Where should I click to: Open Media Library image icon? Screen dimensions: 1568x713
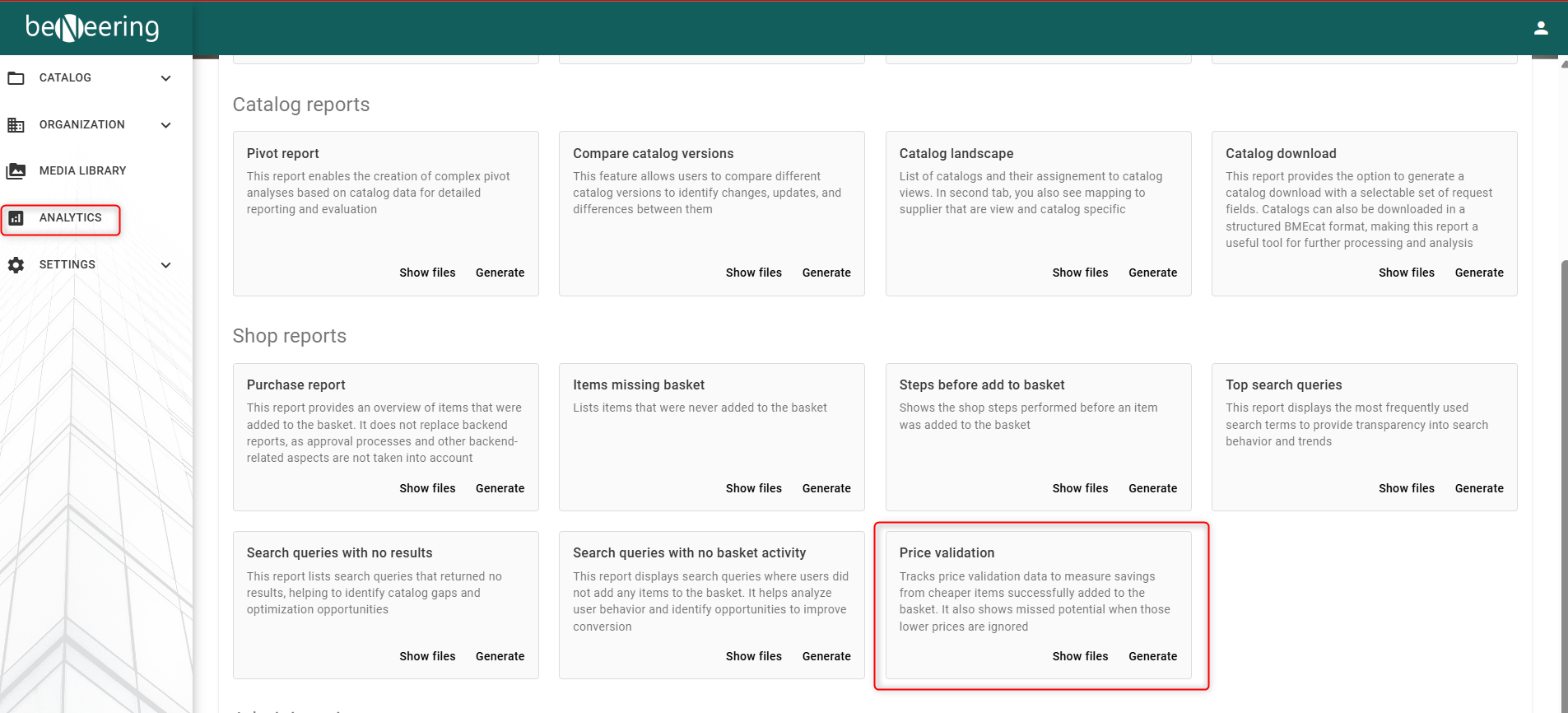[x=16, y=171]
